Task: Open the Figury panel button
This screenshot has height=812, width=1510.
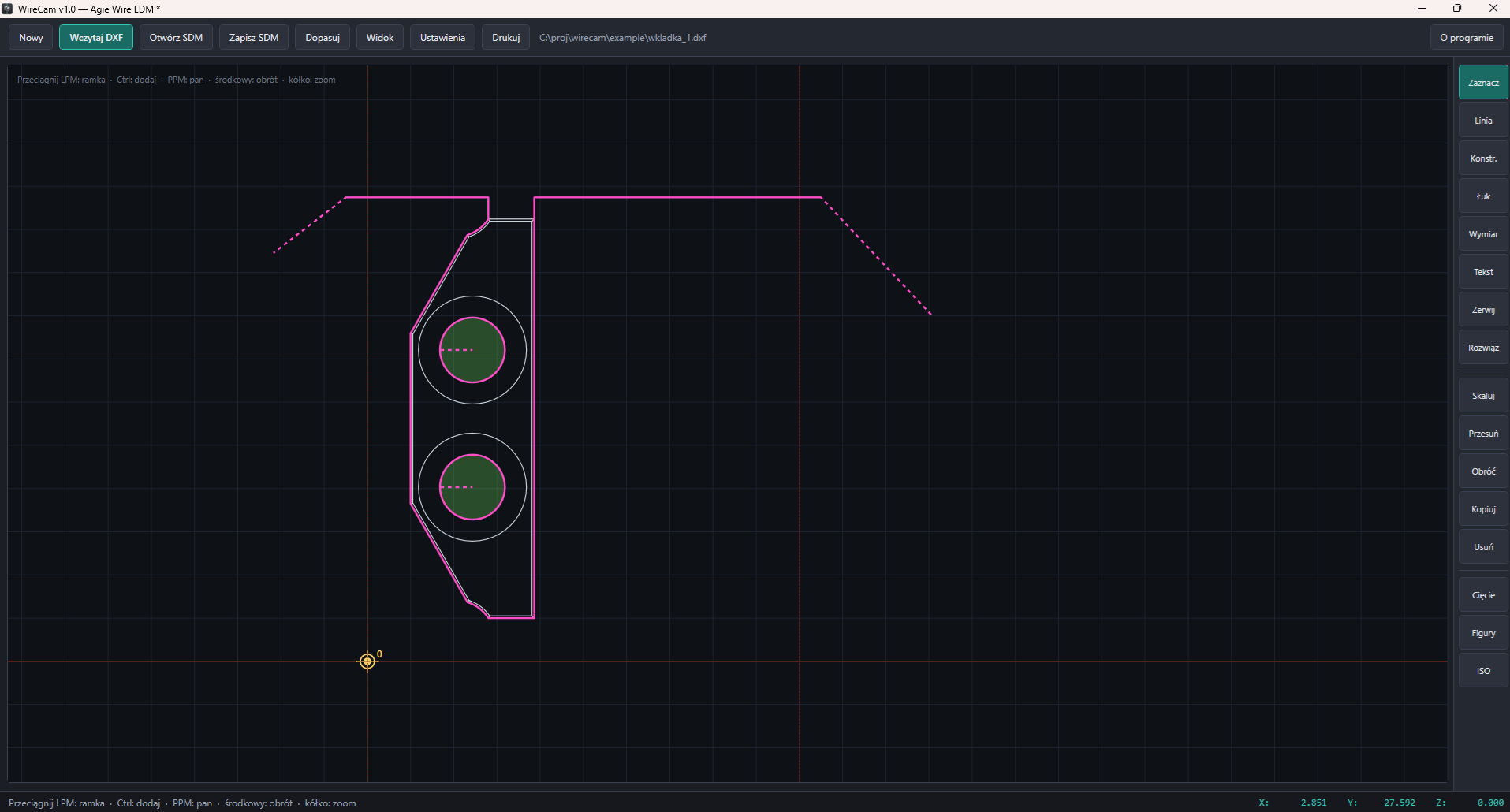Action: click(1483, 633)
